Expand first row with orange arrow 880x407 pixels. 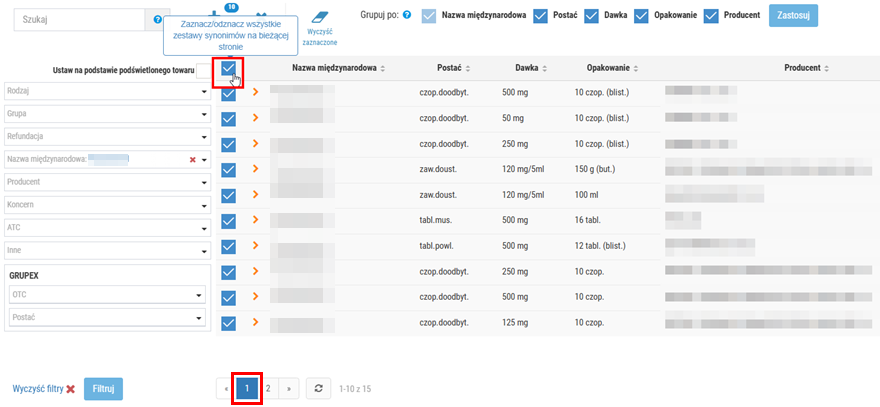click(256, 92)
